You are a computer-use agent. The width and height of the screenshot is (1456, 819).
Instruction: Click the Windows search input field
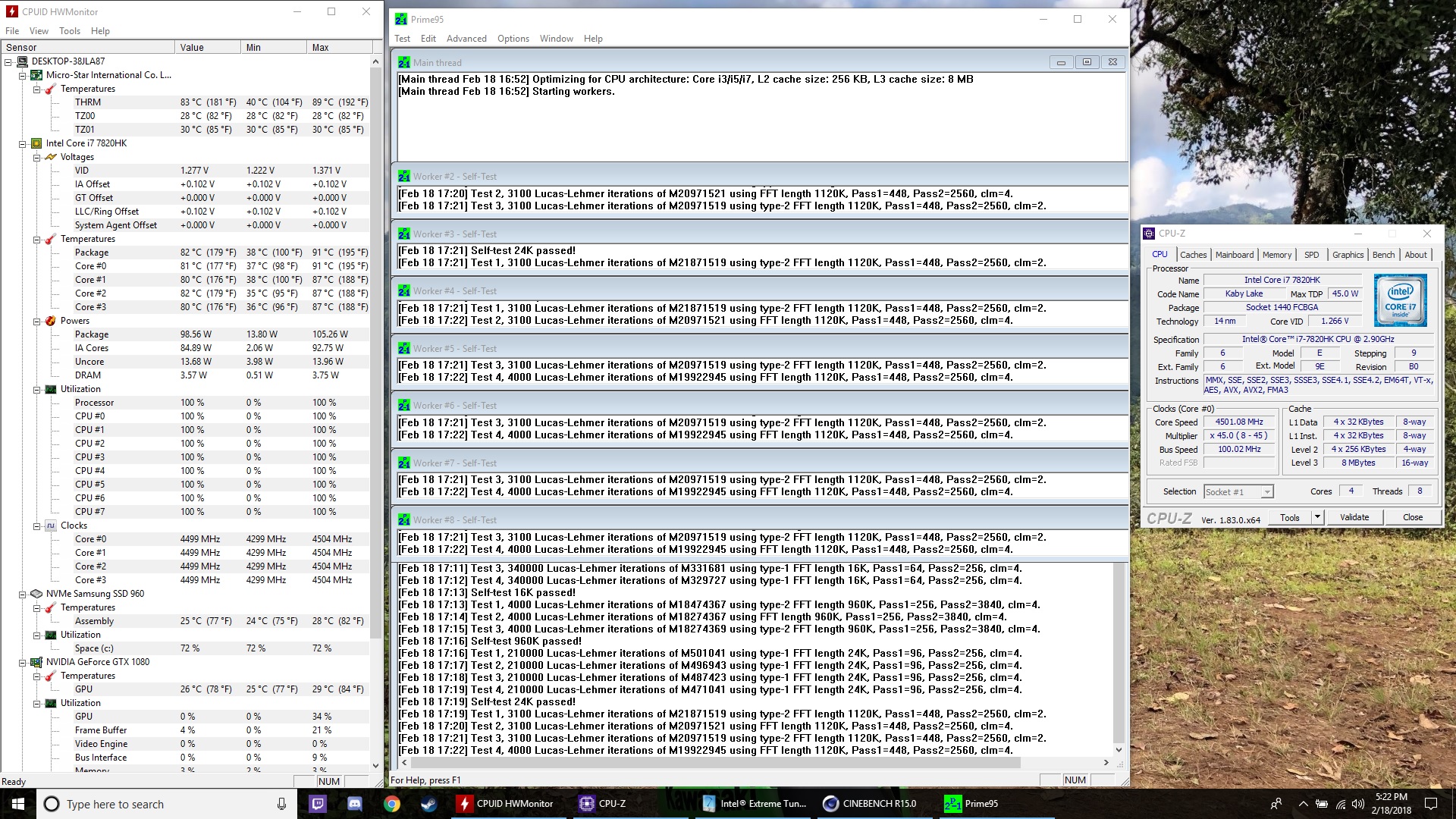pyautogui.click(x=167, y=804)
